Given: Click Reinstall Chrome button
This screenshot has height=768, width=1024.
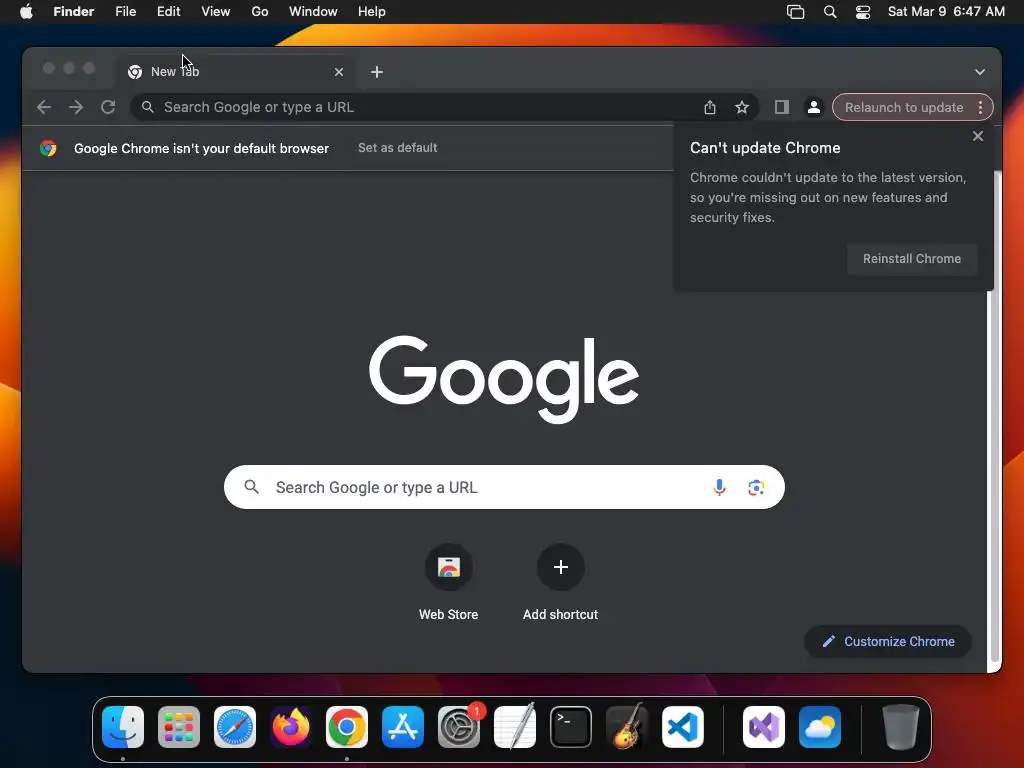Looking at the screenshot, I should tap(912, 259).
